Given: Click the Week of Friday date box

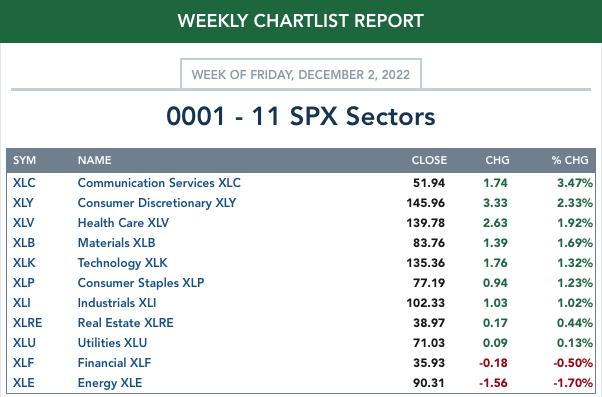Looking at the screenshot, I should (x=301, y=74).
